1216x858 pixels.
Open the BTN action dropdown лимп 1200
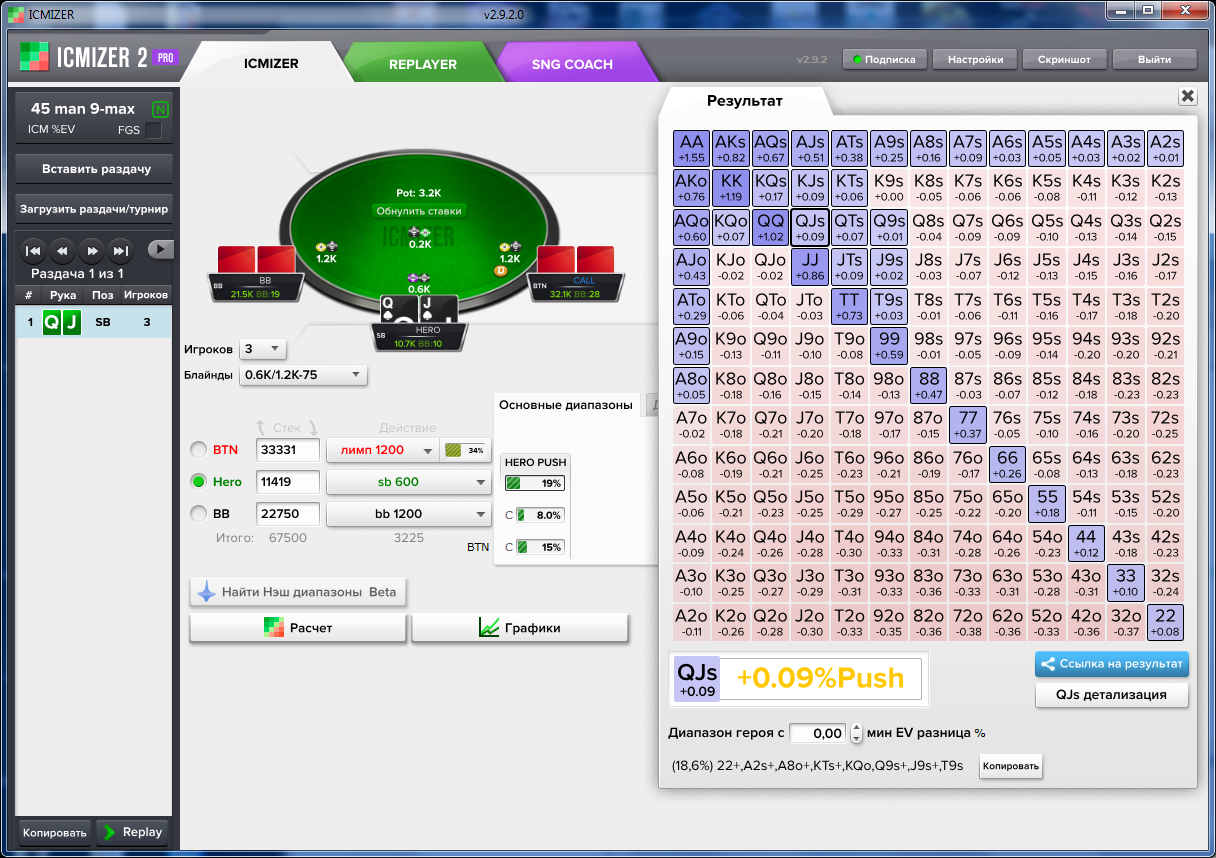tap(382, 450)
